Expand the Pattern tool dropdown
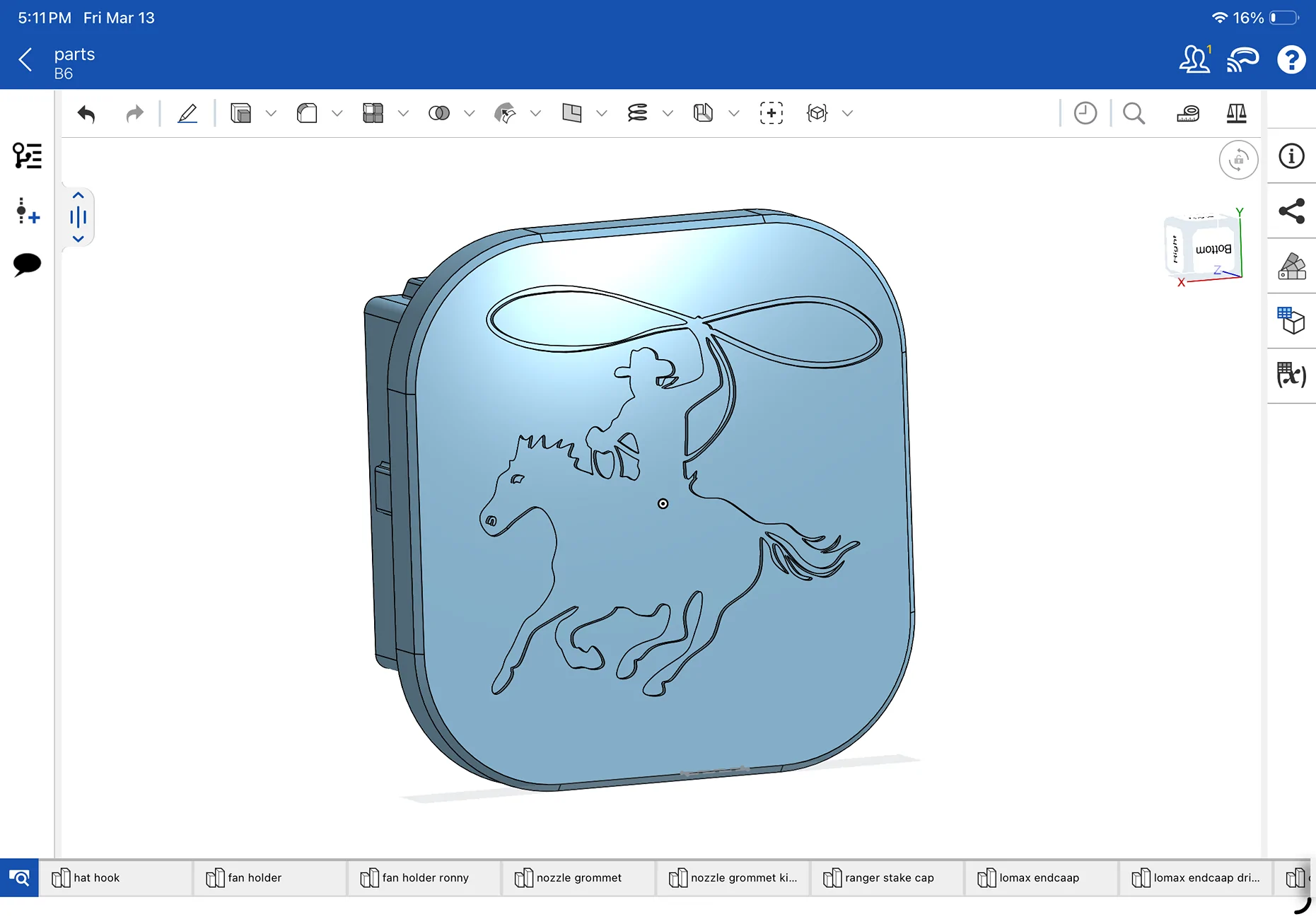 (x=403, y=113)
